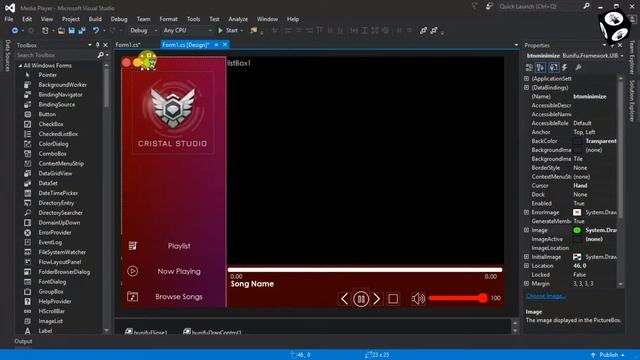Image resolution: width=640 pixels, height=360 pixels.
Task: Click the Publish button in status bar
Action: tap(608, 355)
